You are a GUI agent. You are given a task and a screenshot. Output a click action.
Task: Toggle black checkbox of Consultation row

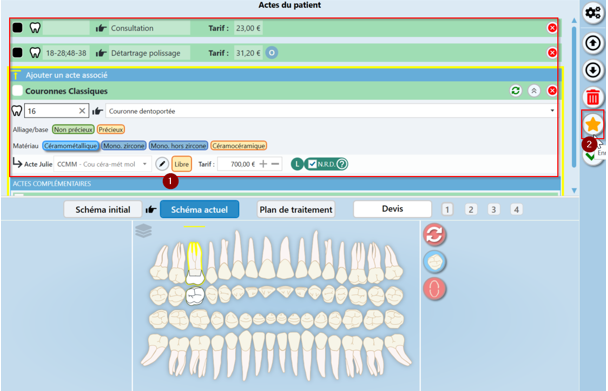pyautogui.click(x=17, y=28)
